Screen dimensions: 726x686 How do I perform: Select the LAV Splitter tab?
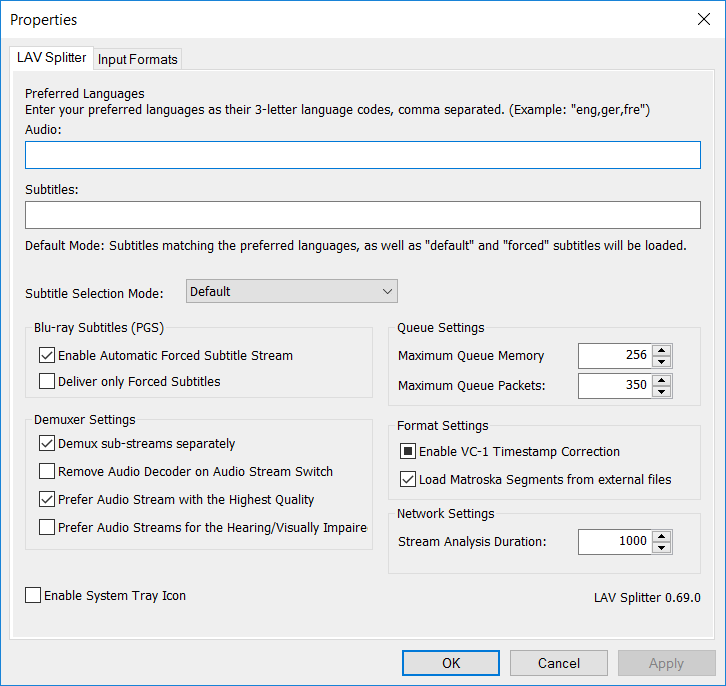52,58
